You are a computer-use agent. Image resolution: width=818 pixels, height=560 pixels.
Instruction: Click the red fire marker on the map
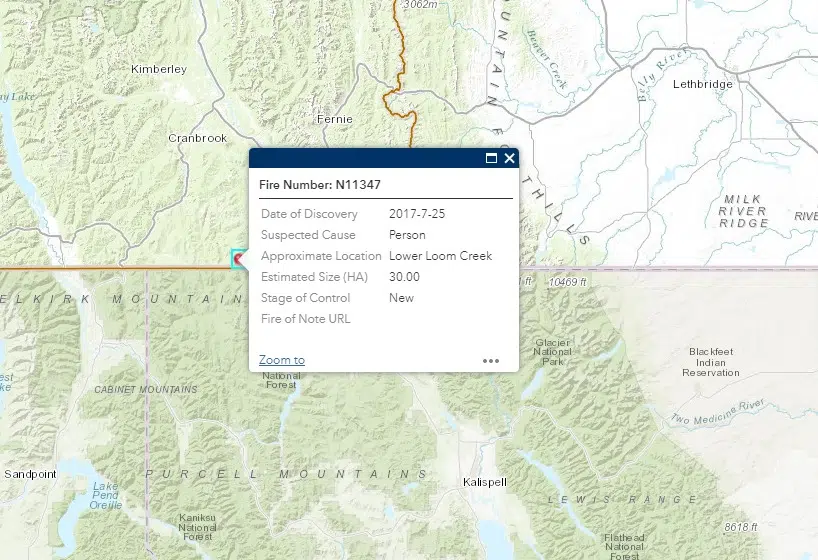[x=239, y=260]
